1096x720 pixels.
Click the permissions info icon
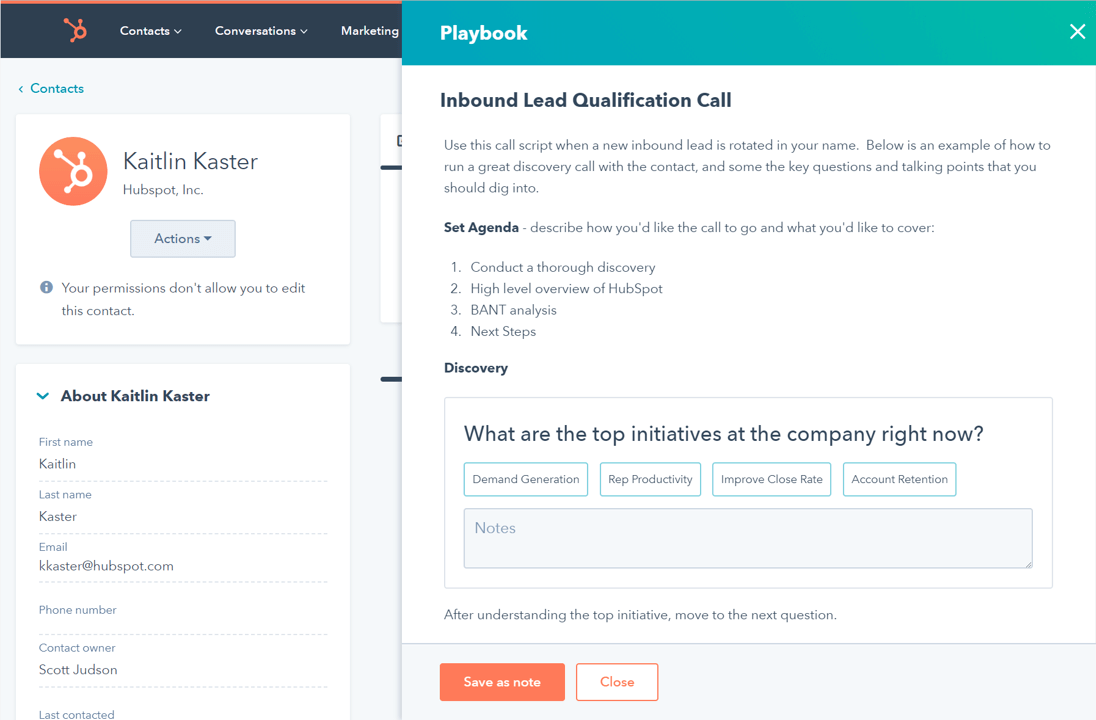point(46,288)
